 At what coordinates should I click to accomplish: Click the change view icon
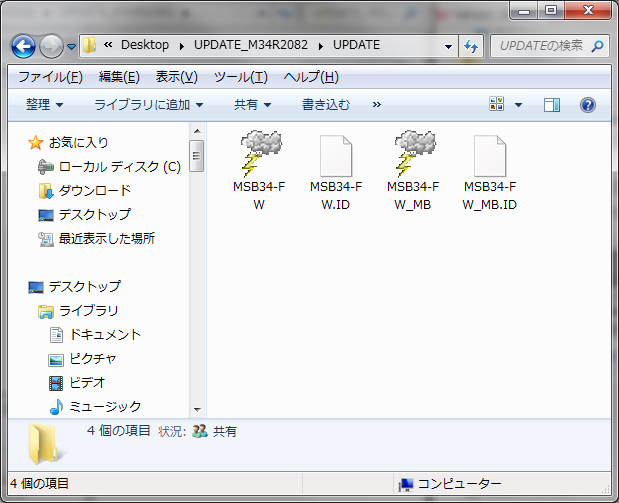[x=497, y=105]
